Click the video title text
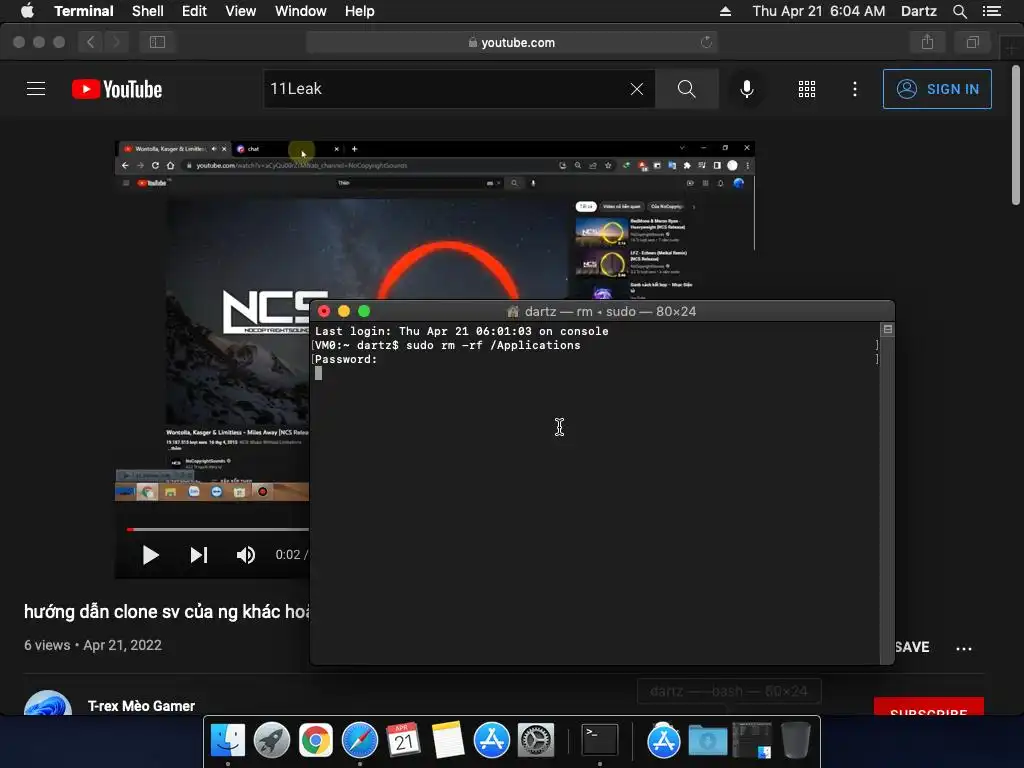1024x768 pixels. (167, 612)
